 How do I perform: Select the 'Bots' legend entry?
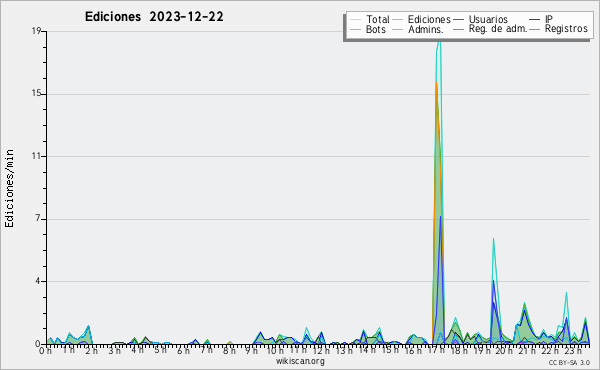(368, 29)
